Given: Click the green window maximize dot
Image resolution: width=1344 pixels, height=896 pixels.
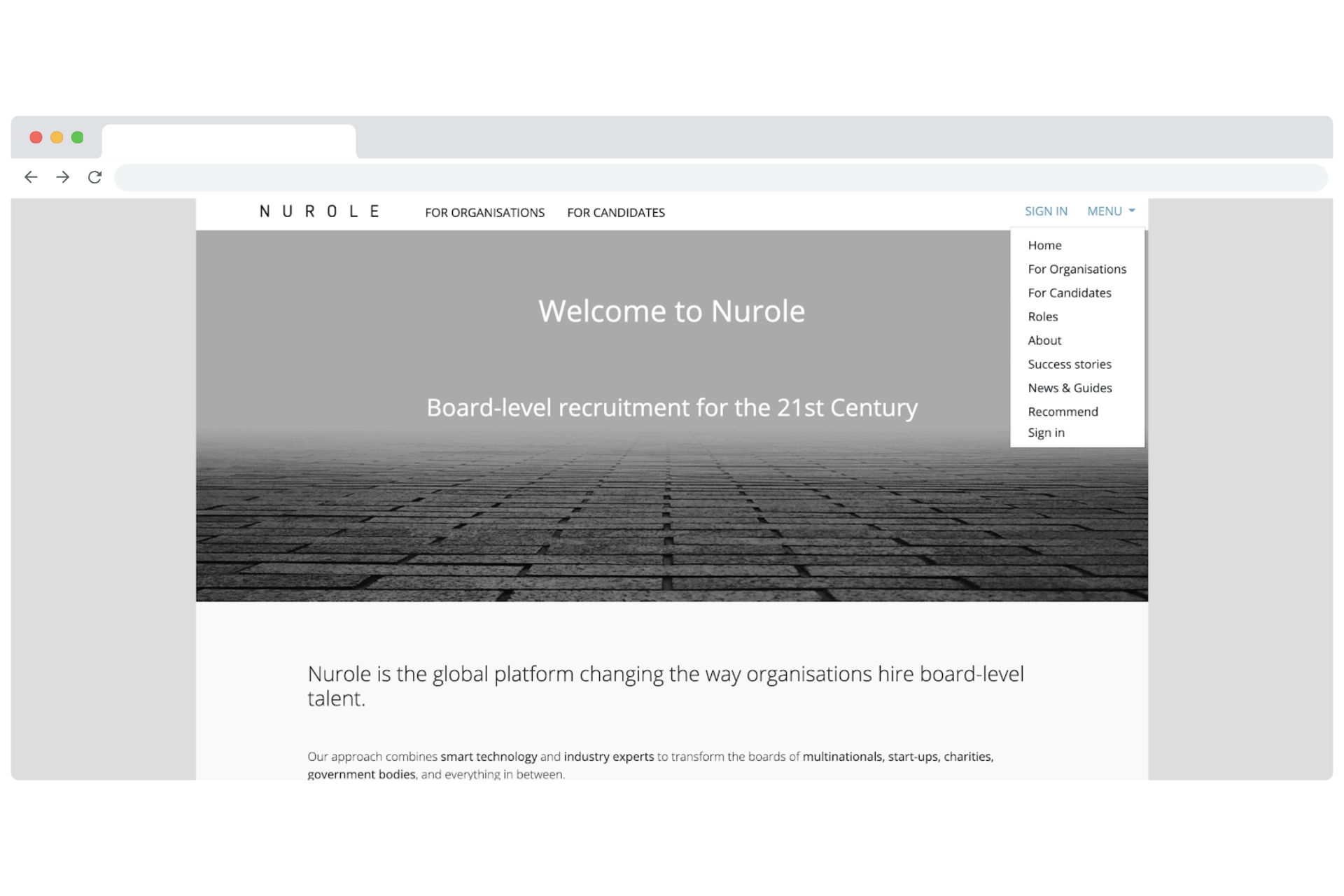Looking at the screenshot, I should [78, 137].
